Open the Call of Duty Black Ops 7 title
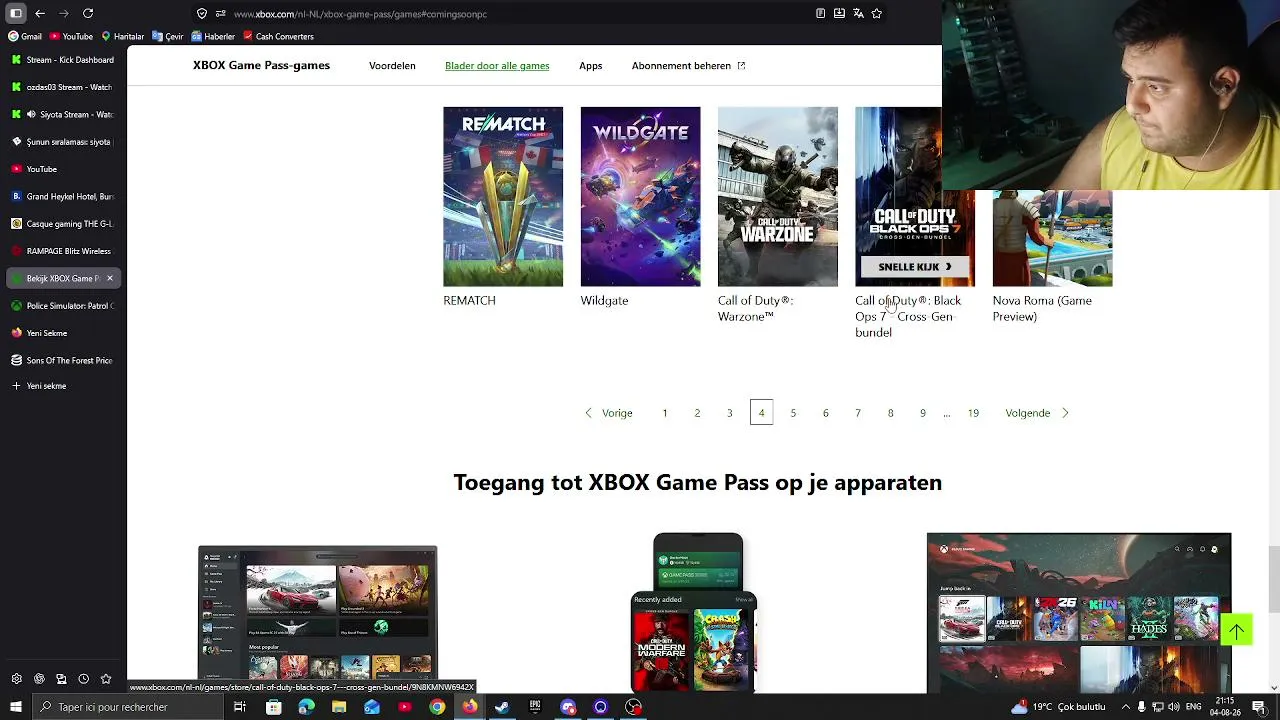 (908, 316)
